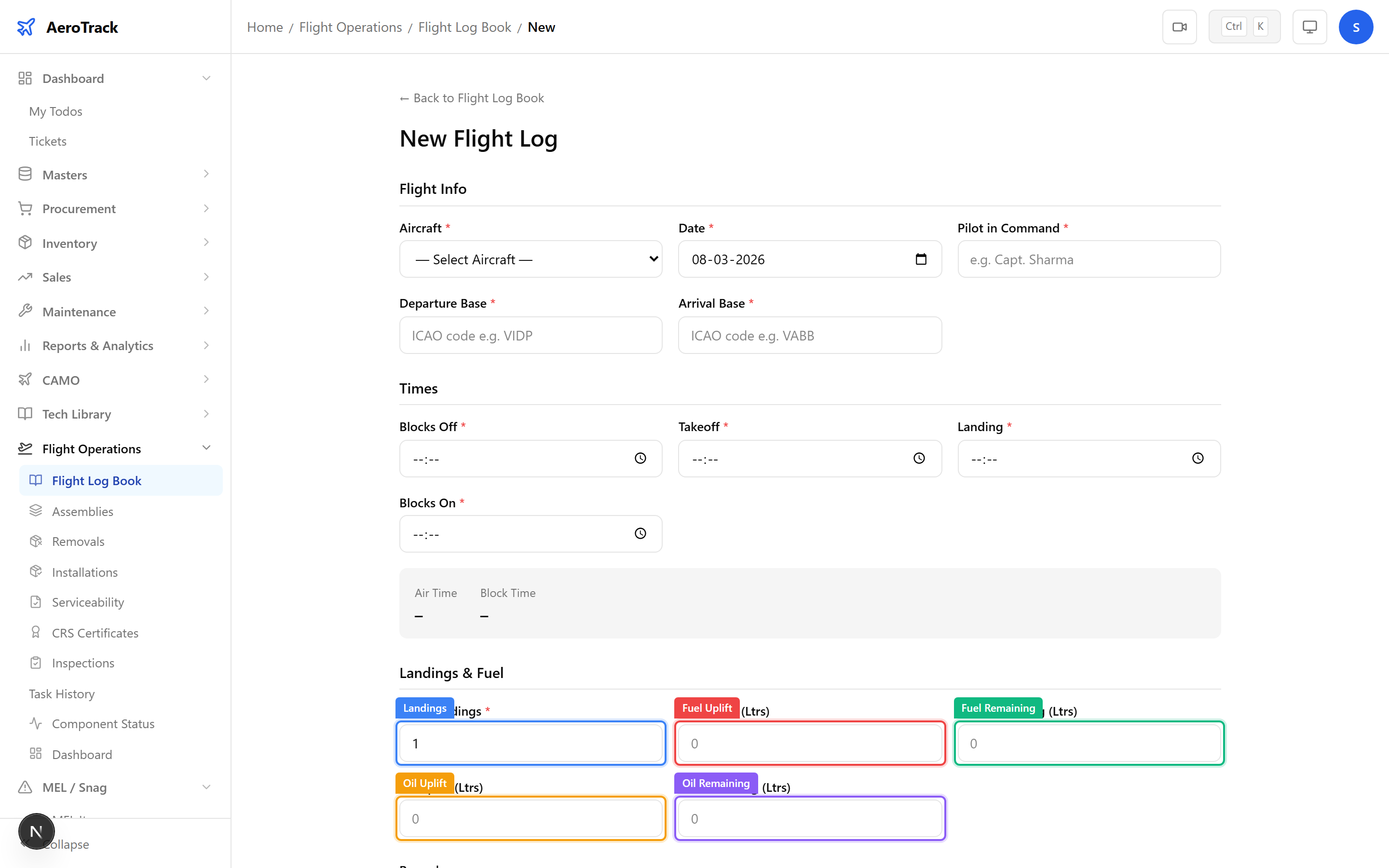Click the AeroTrack airplane logo
The height and width of the screenshot is (868, 1389).
click(x=26, y=27)
